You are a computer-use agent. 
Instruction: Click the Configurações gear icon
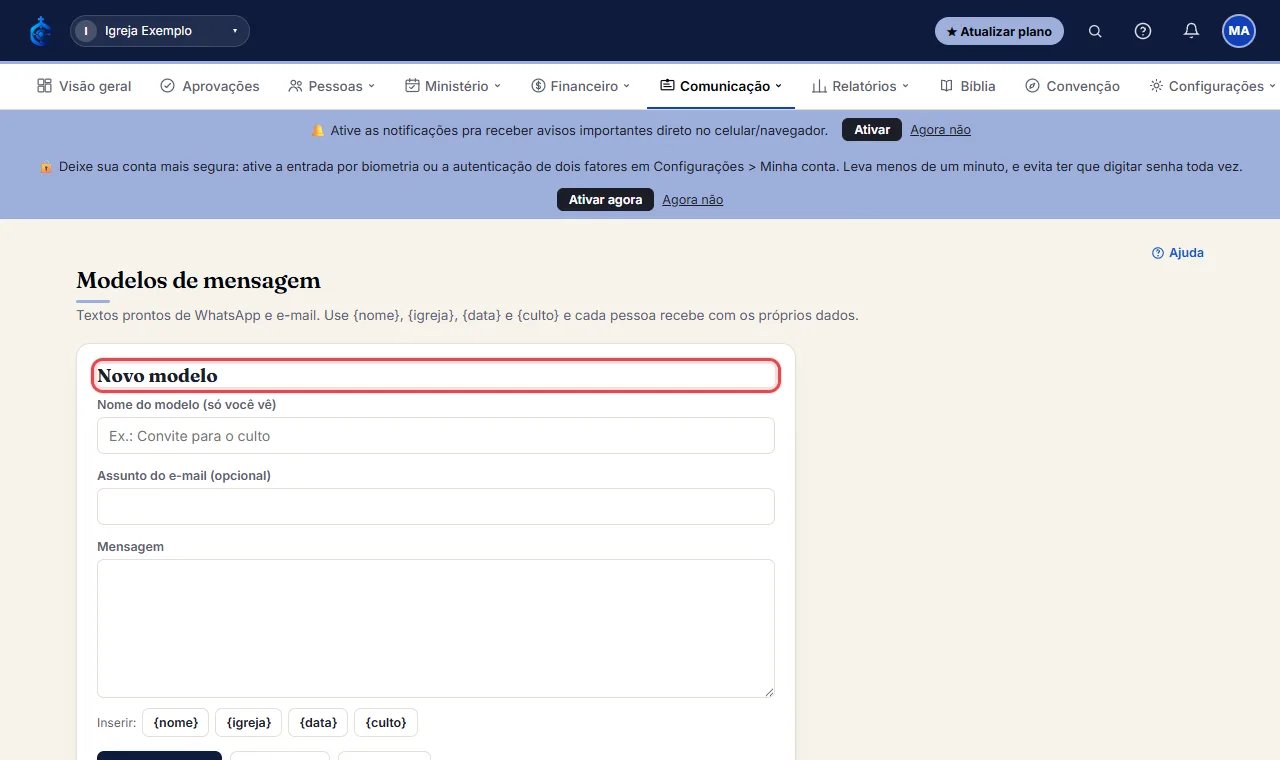coord(1156,86)
